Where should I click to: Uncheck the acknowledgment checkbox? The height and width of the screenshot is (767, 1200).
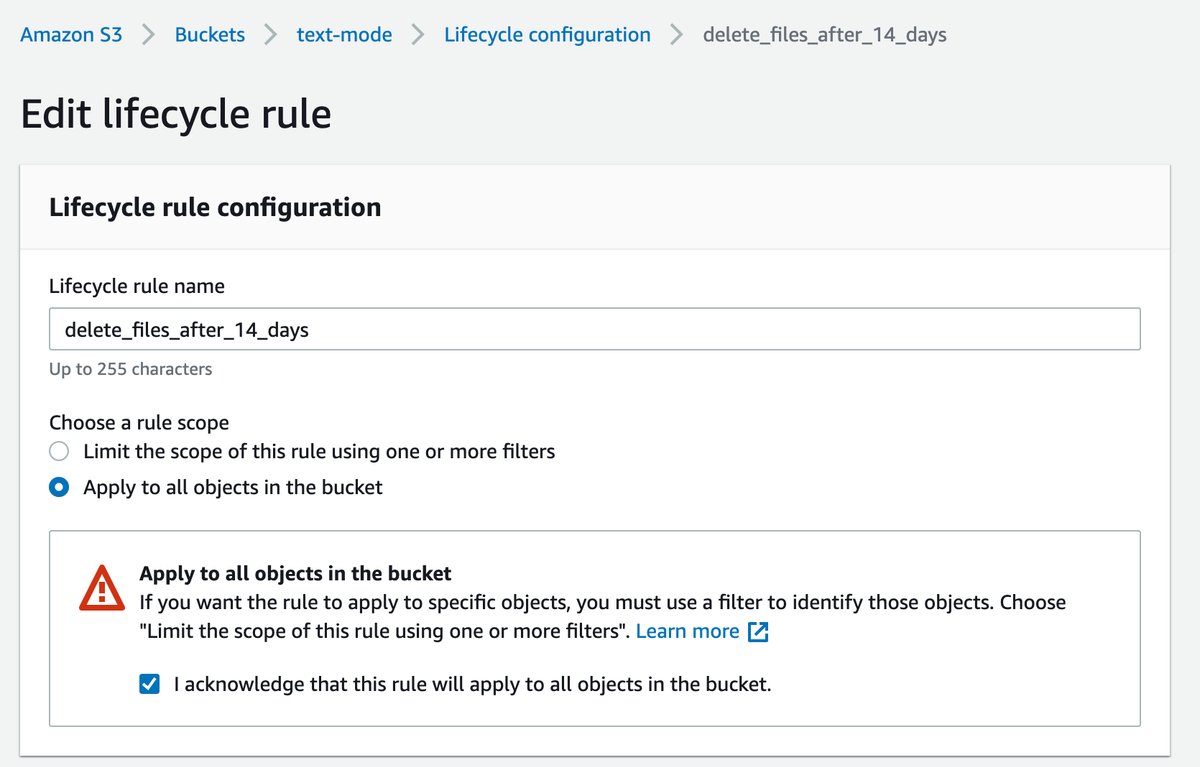(x=149, y=684)
